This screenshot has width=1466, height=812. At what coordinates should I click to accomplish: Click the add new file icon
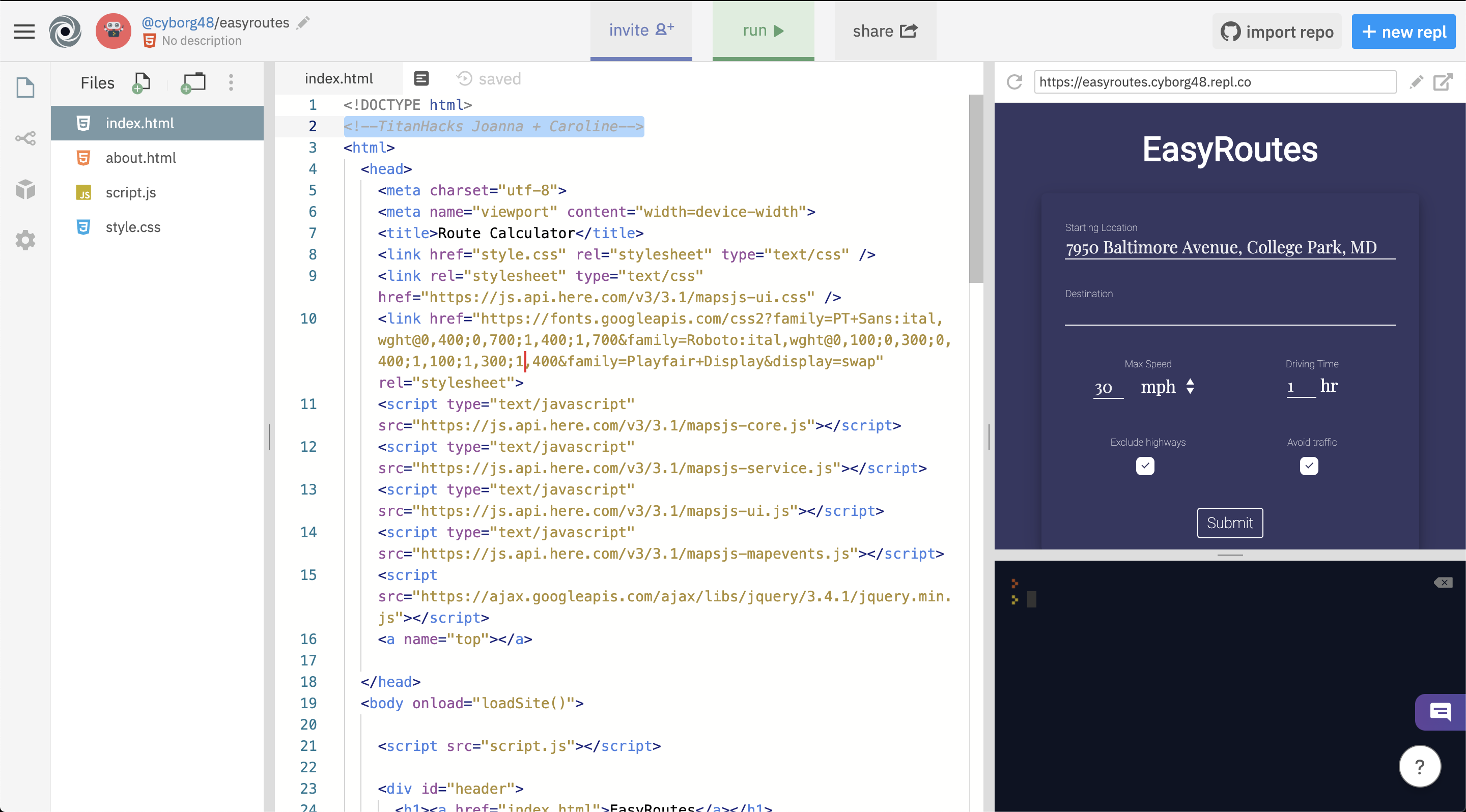(x=141, y=82)
